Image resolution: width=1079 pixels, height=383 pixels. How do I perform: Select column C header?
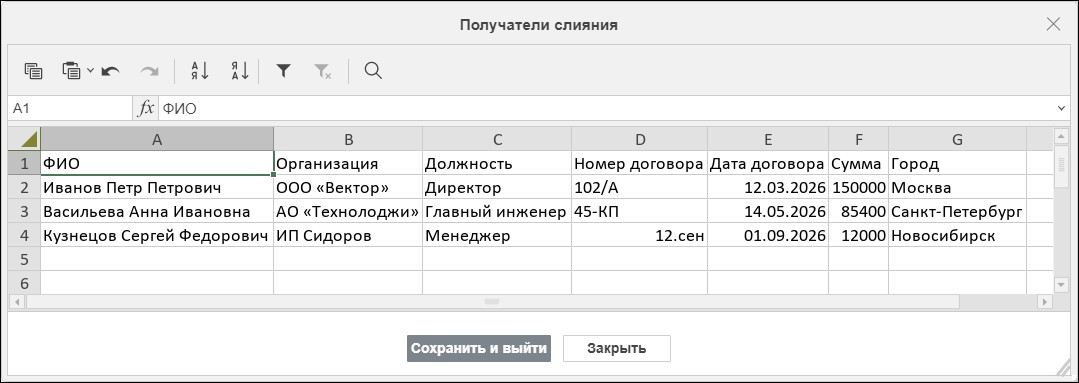point(497,140)
